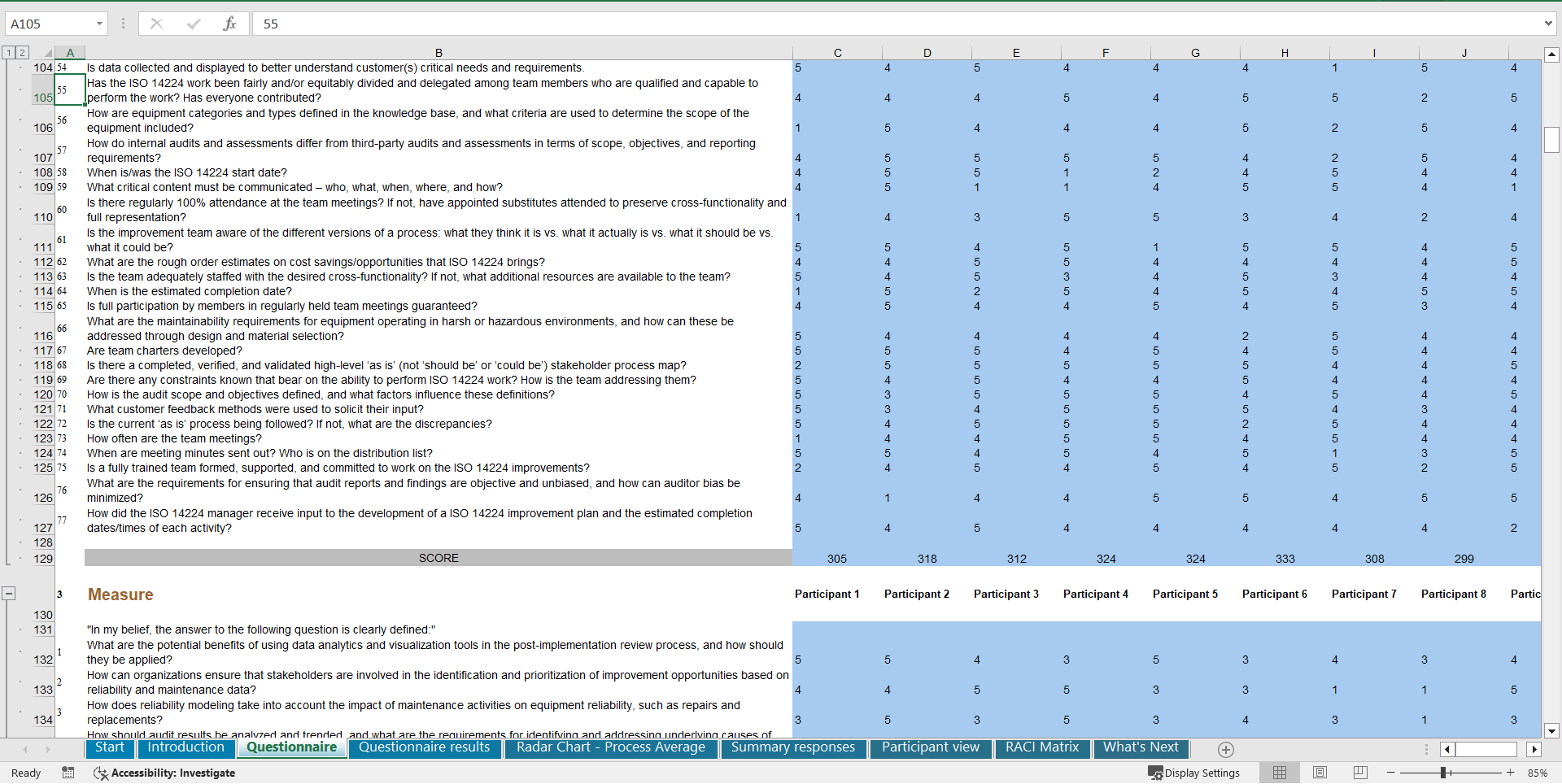1562x784 pixels.
Task: Select score total 299 cell
Action: [x=1464, y=559]
